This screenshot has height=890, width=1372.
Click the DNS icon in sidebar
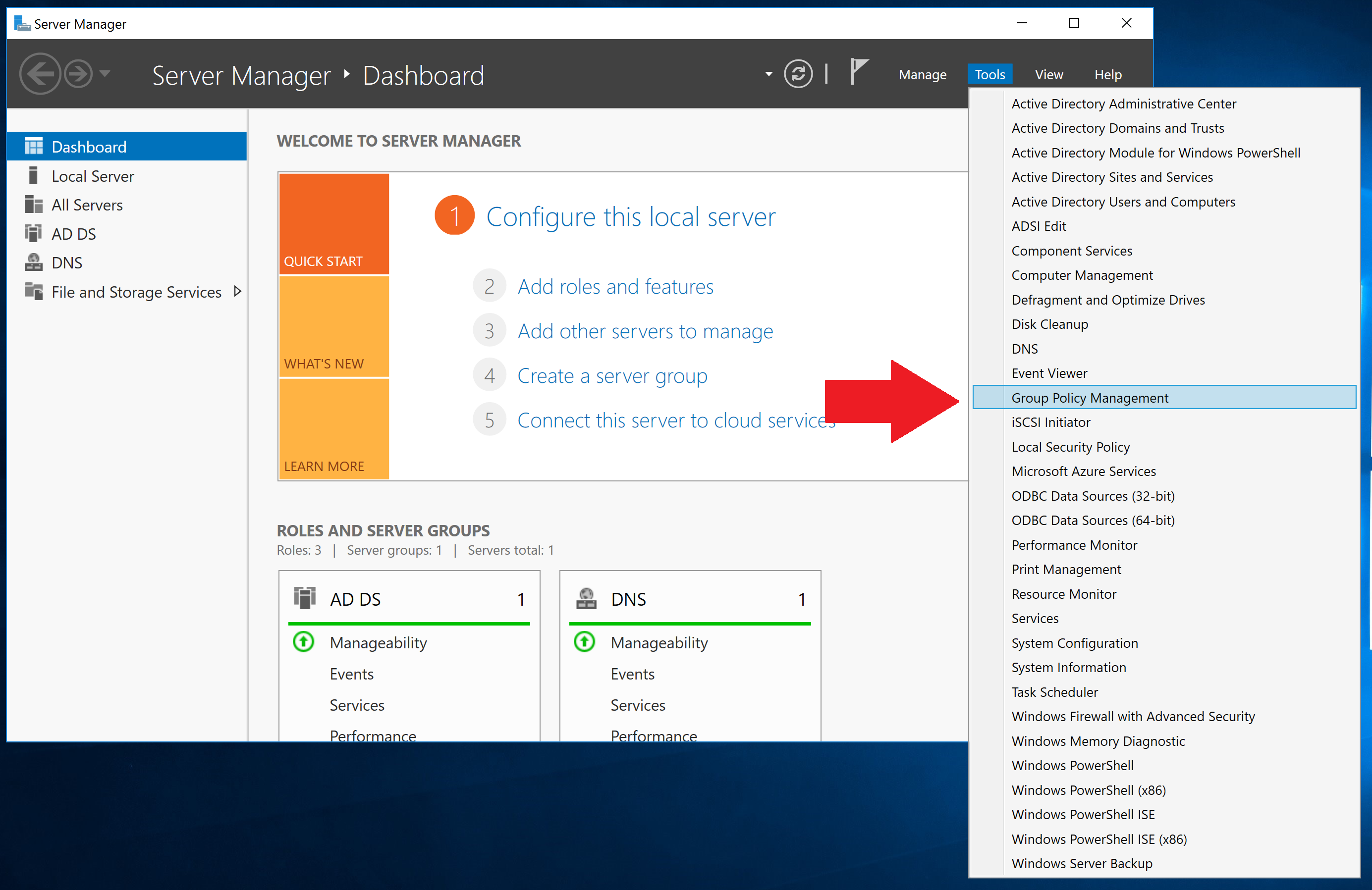[33, 262]
